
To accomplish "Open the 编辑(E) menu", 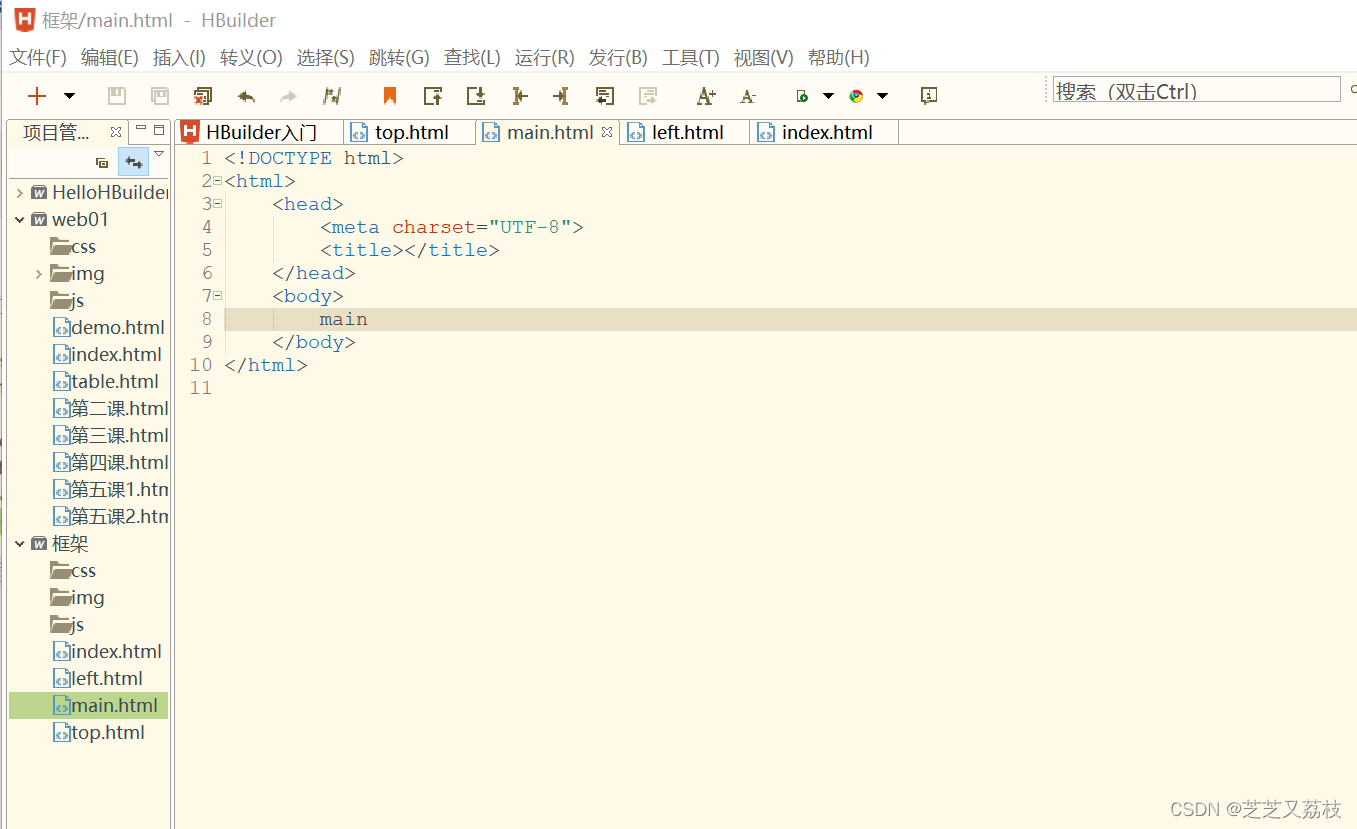I will point(110,57).
